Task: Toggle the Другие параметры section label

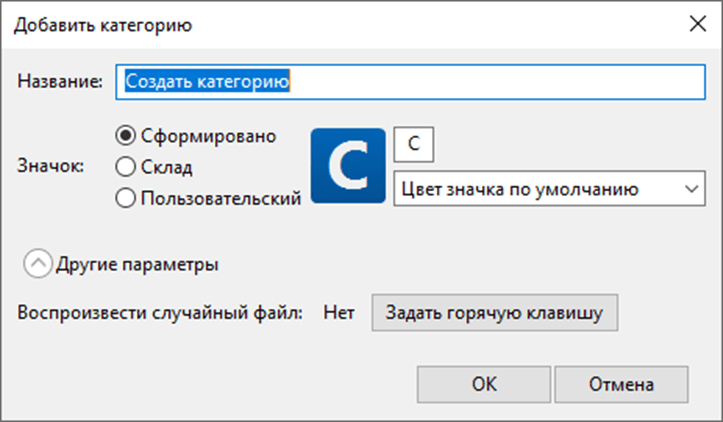Action: tap(137, 264)
